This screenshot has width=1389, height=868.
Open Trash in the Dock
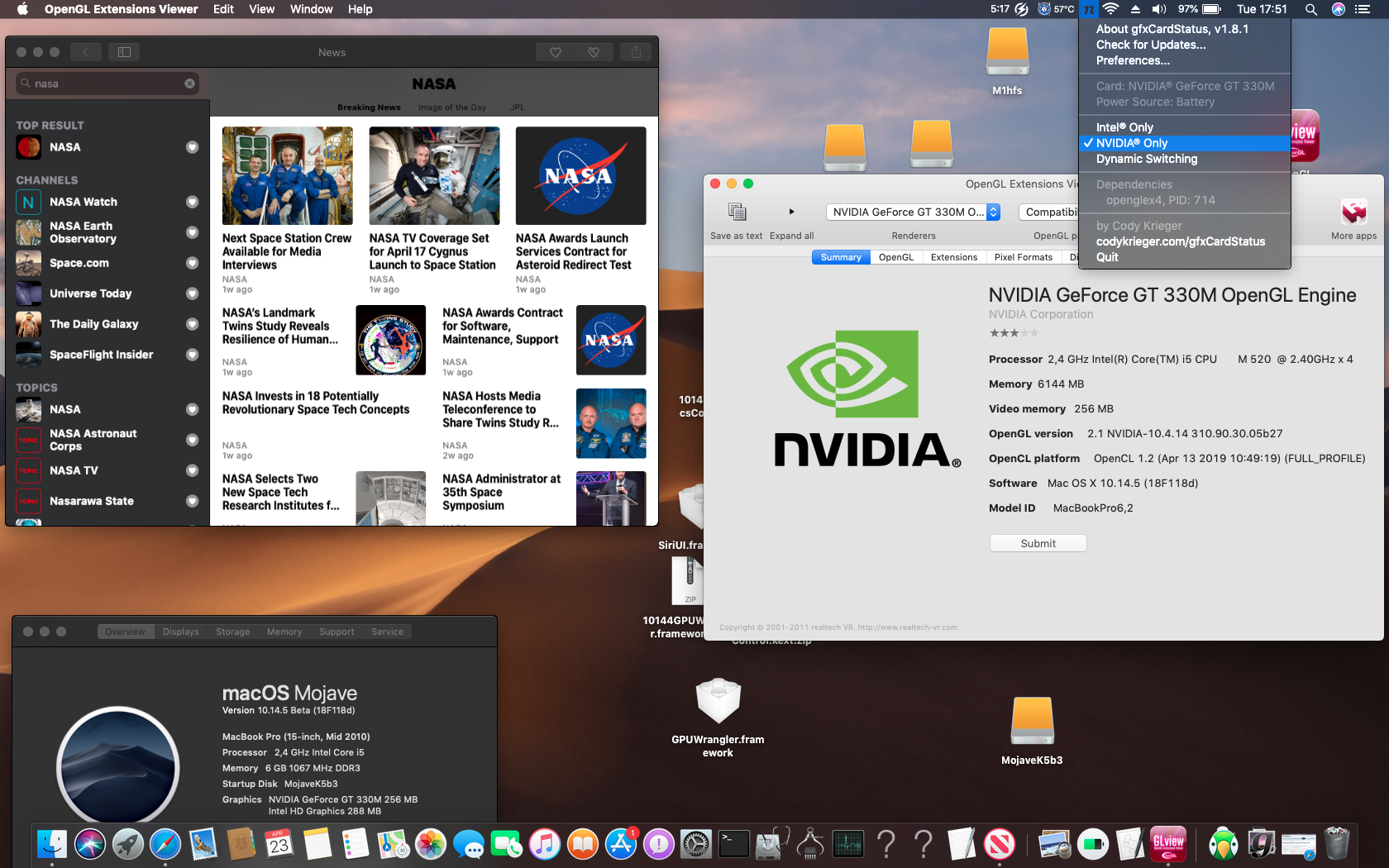coord(1337,844)
